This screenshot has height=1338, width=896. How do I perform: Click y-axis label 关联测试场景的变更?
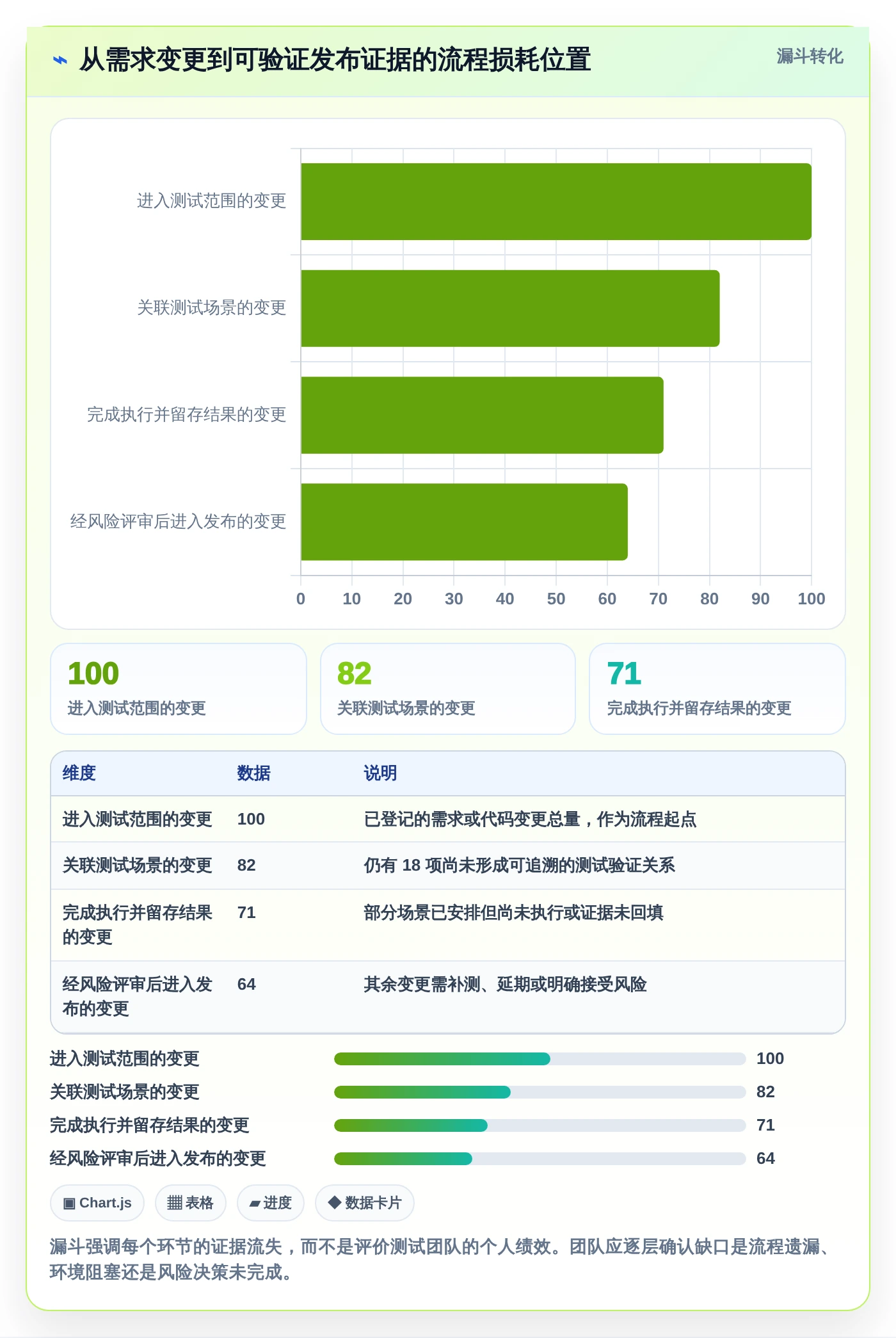click(211, 308)
